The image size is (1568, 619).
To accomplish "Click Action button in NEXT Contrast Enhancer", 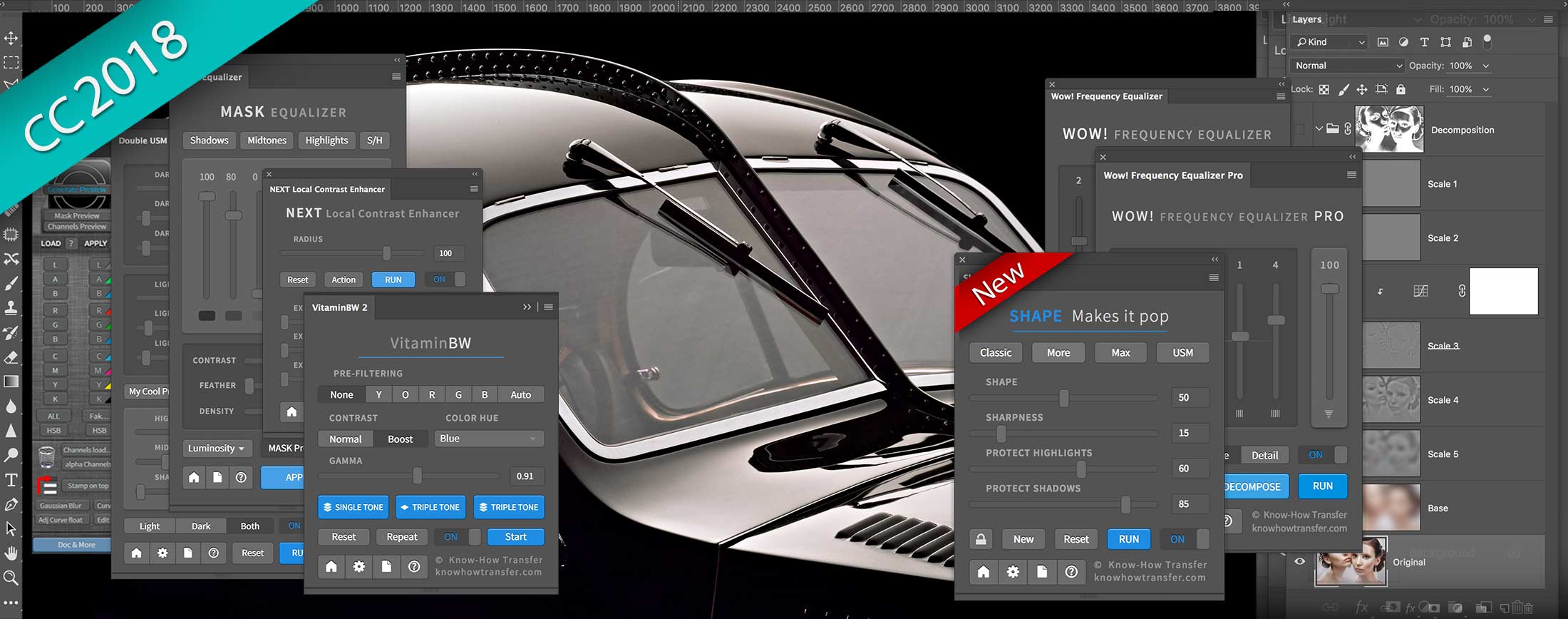I will pos(344,280).
